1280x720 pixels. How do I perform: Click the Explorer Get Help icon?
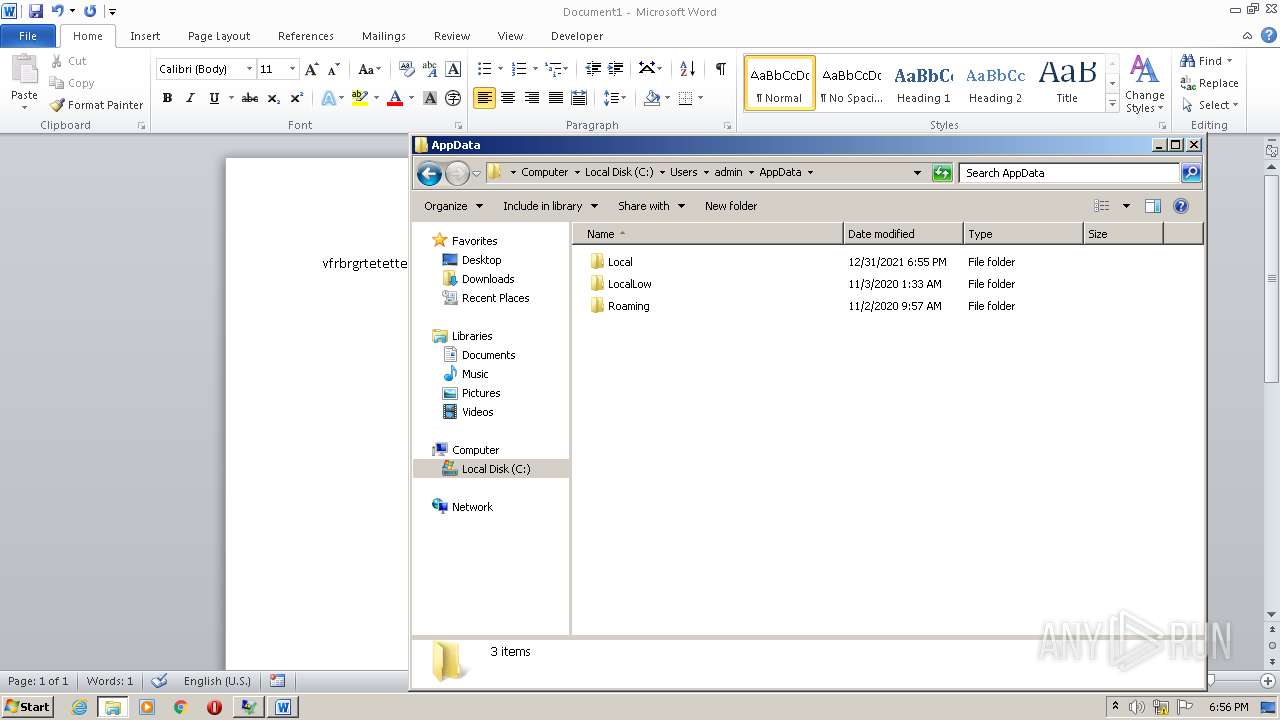pyautogui.click(x=1180, y=206)
